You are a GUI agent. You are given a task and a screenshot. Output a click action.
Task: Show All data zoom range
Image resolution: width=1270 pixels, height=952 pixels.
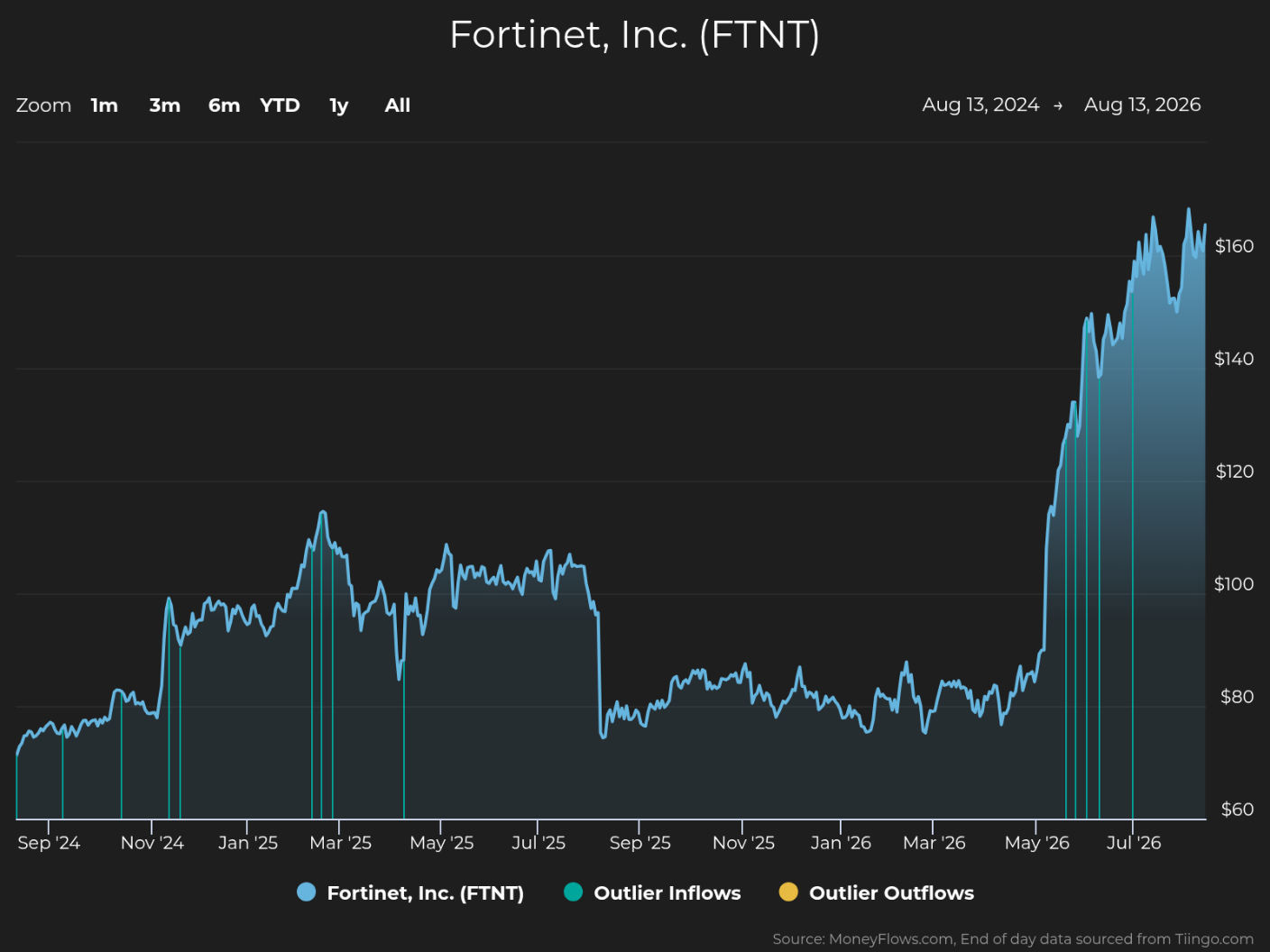click(398, 105)
